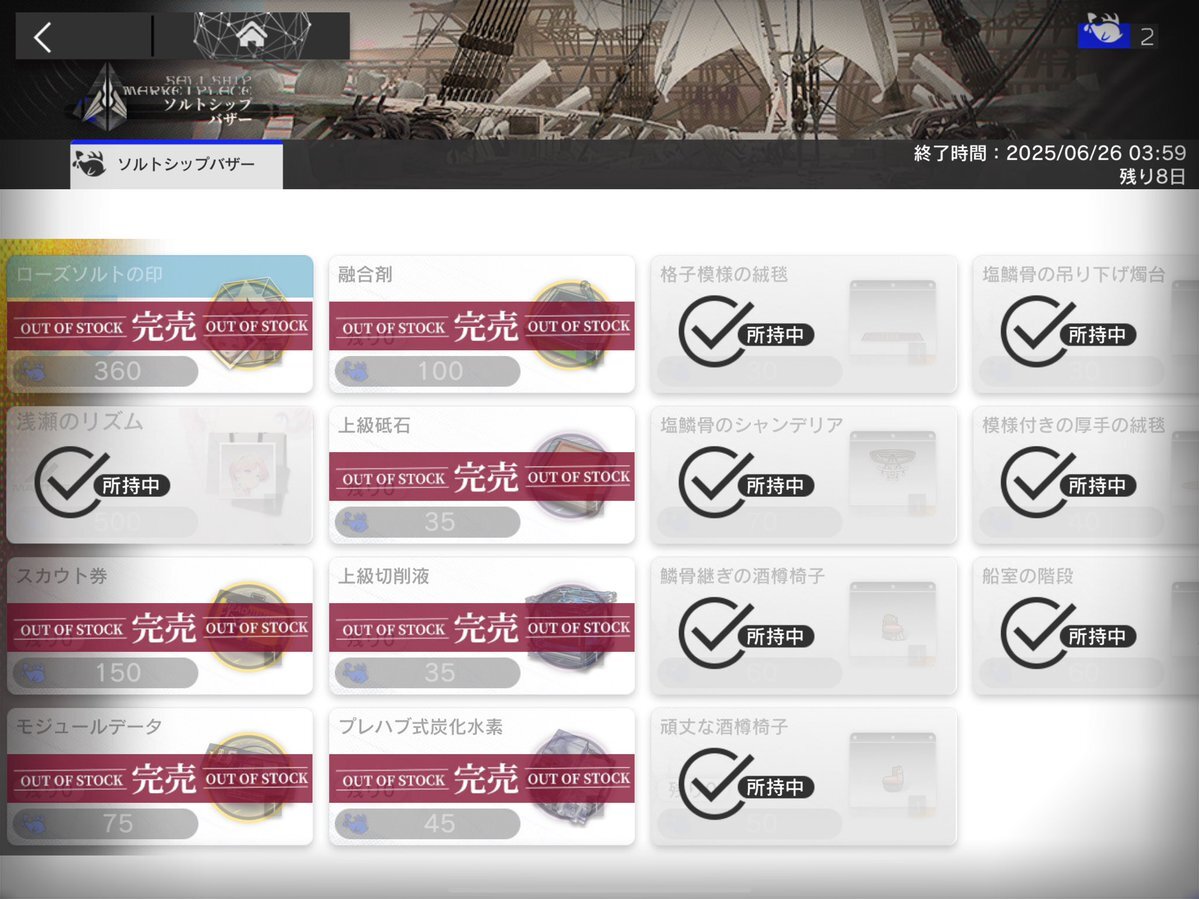
Task: Open the 浅瀬のリズム owned card
Action: [160, 475]
